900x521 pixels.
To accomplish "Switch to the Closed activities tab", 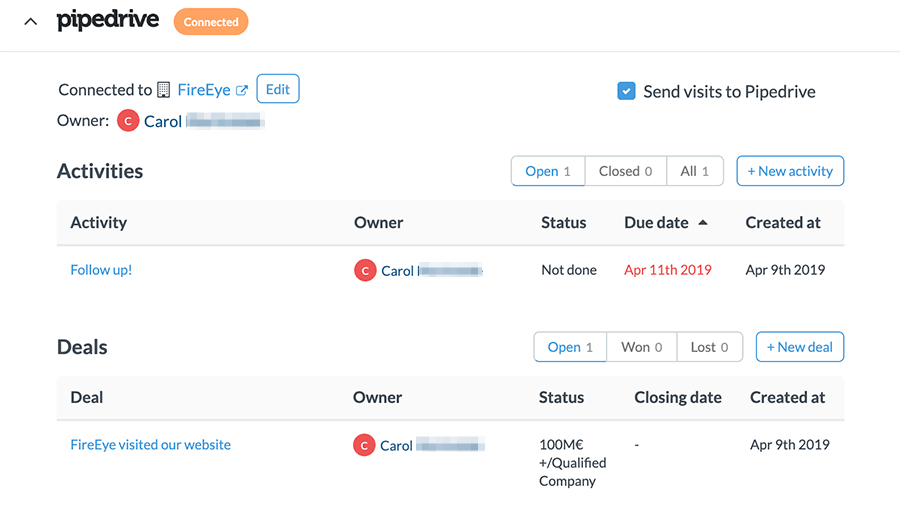I will point(626,171).
